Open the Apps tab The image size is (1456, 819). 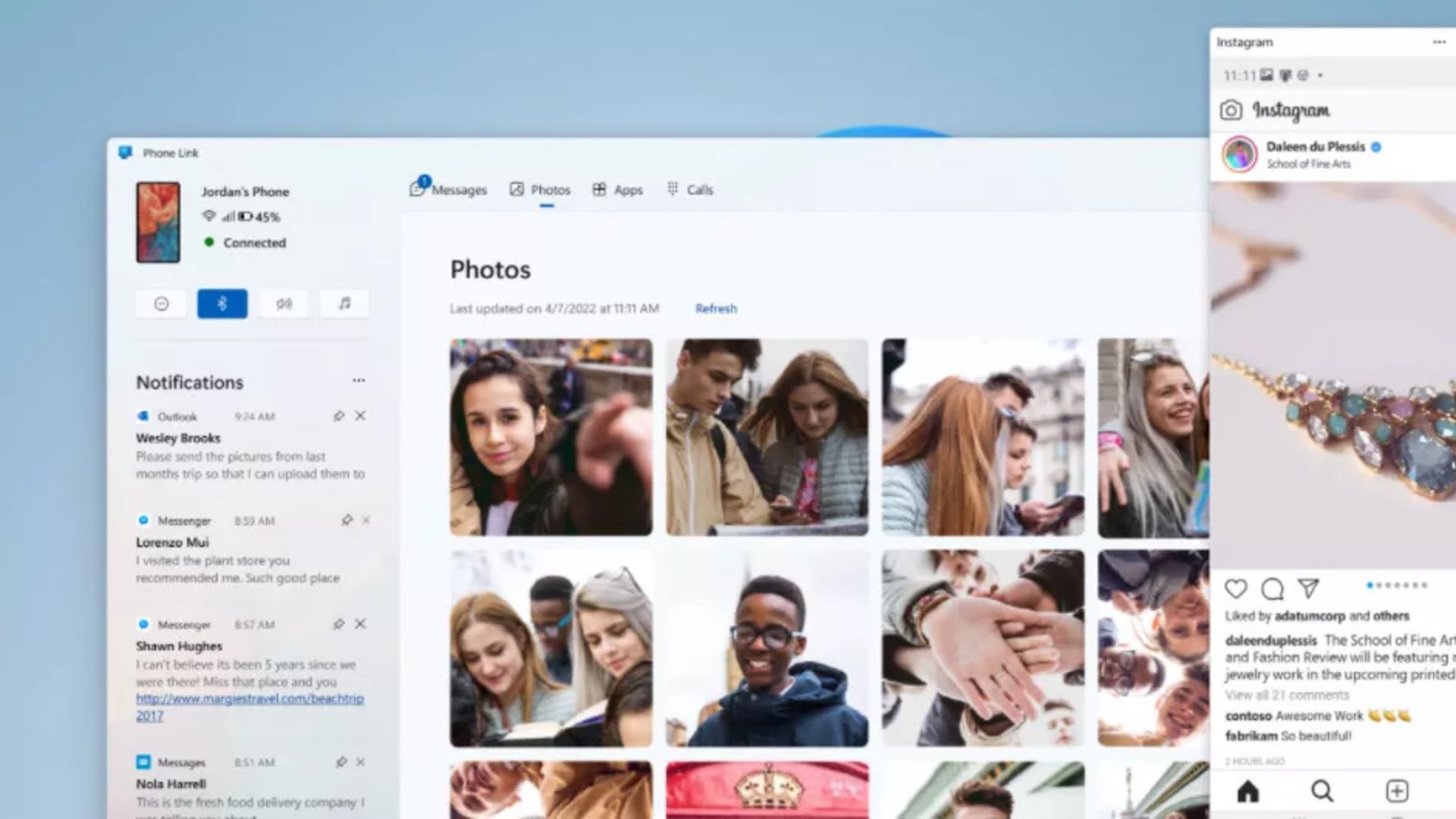click(617, 190)
